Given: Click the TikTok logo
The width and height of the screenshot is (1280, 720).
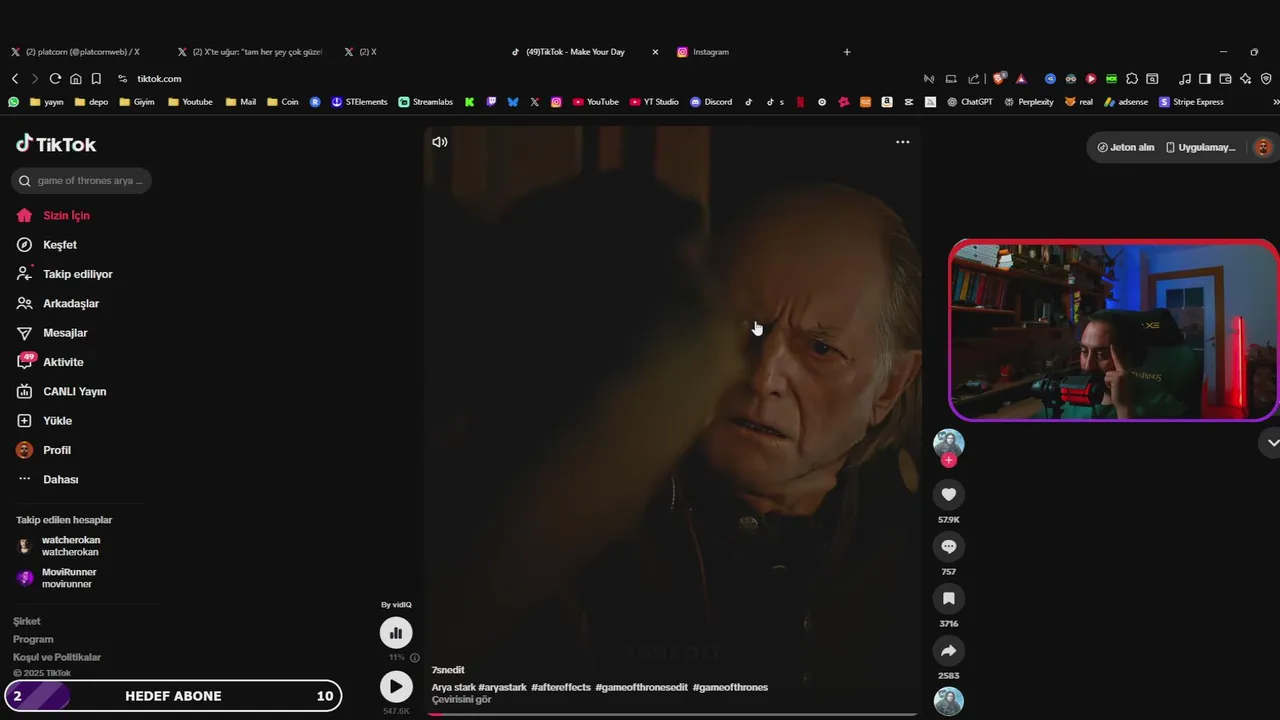Looking at the screenshot, I should 56,144.
